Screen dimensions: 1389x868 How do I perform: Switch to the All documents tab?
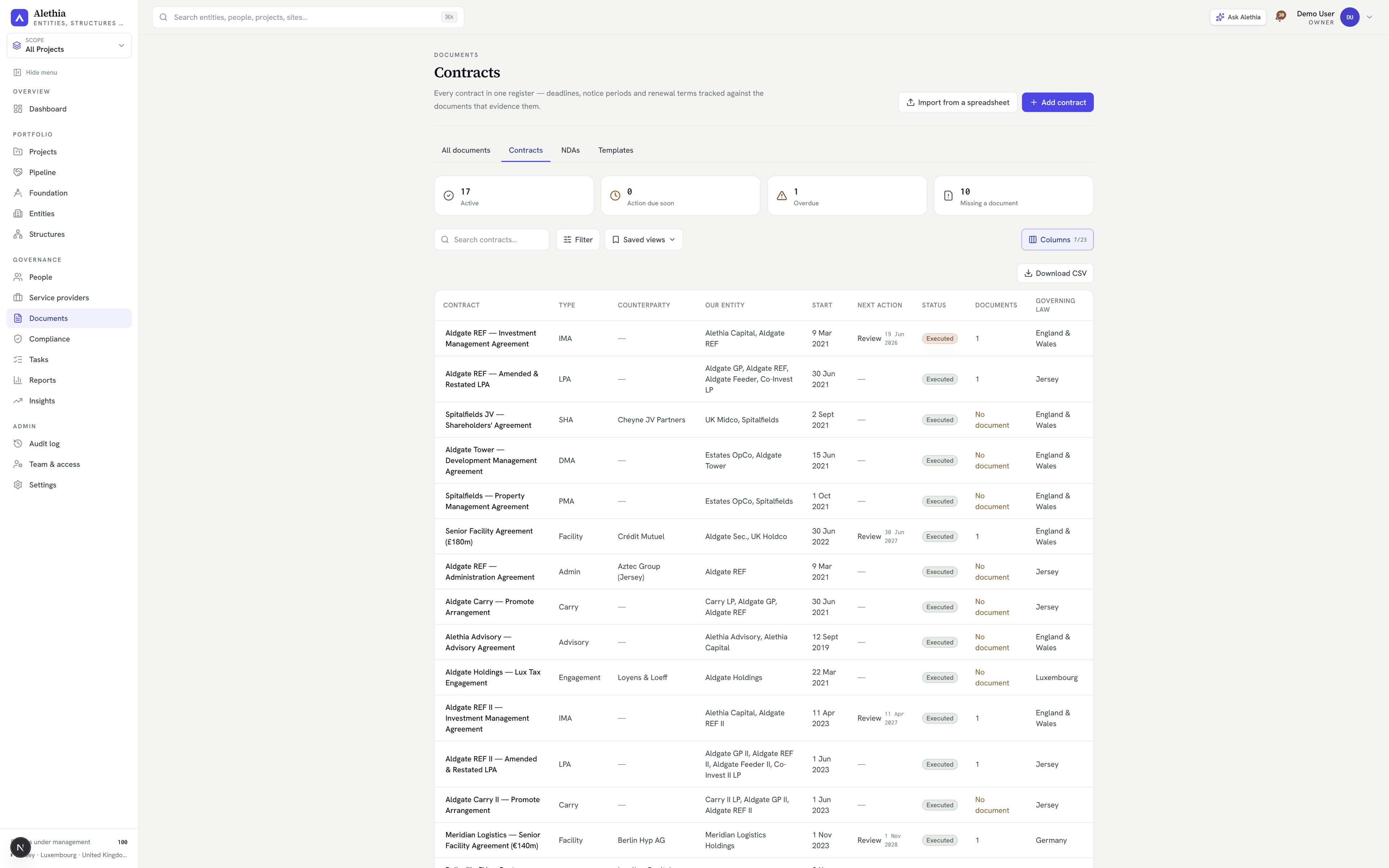pos(466,150)
